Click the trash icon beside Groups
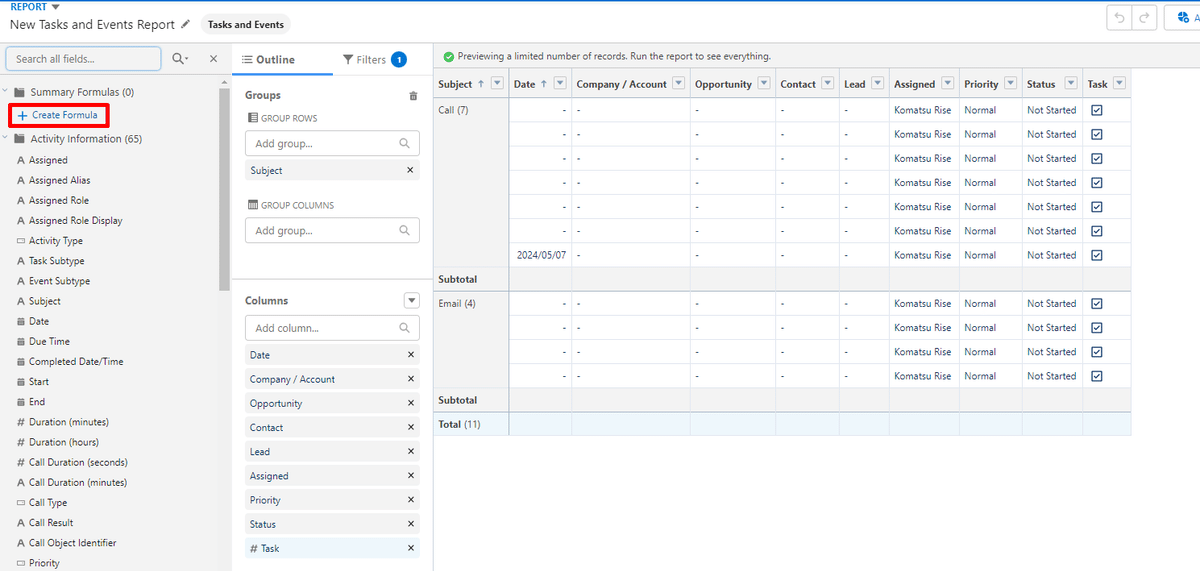 tap(413, 96)
